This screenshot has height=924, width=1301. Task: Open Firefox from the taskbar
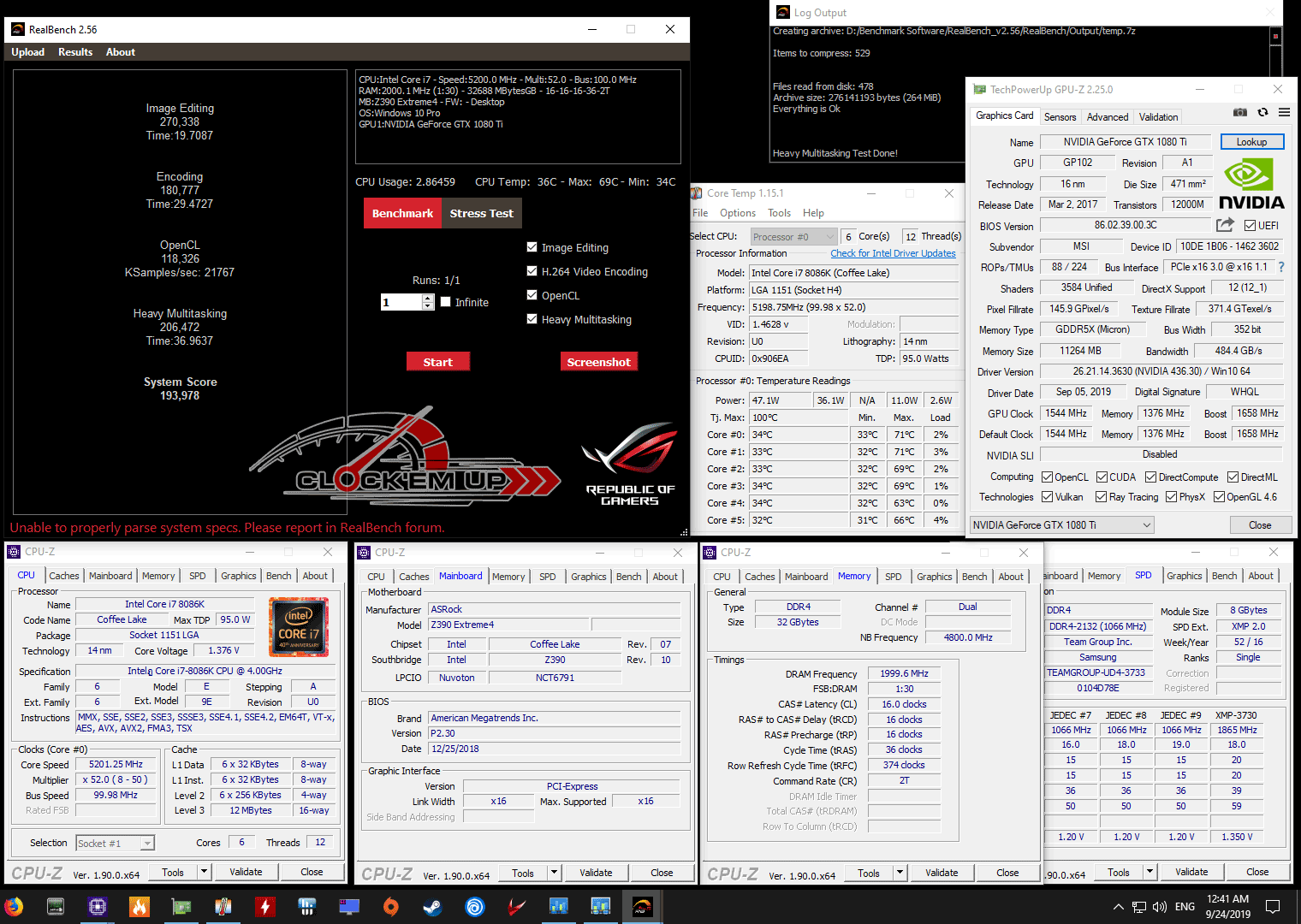click(14, 906)
